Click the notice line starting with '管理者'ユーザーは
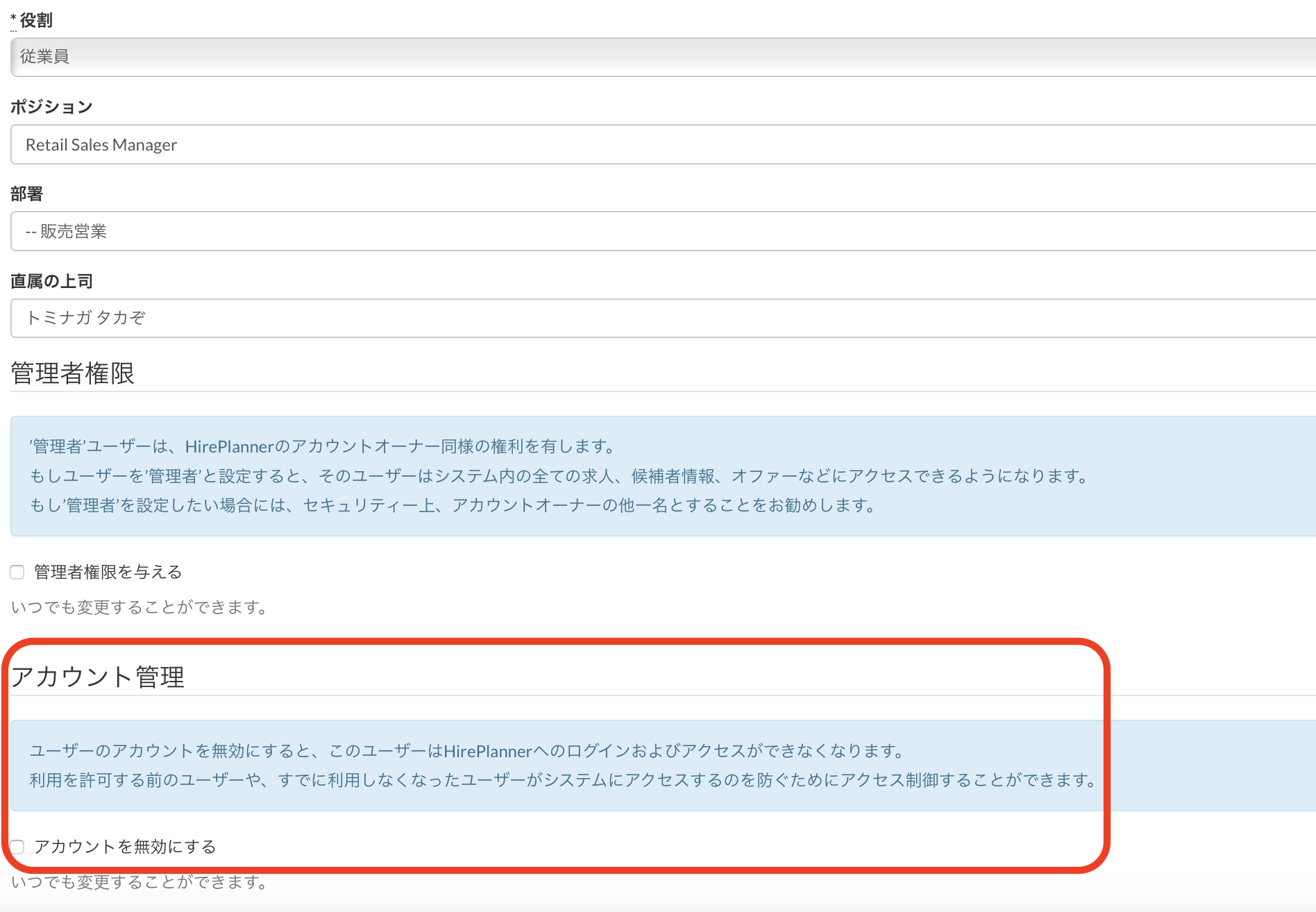Image resolution: width=1316 pixels, height=912 pixels. pyautogui.click(x=323, y=446)
